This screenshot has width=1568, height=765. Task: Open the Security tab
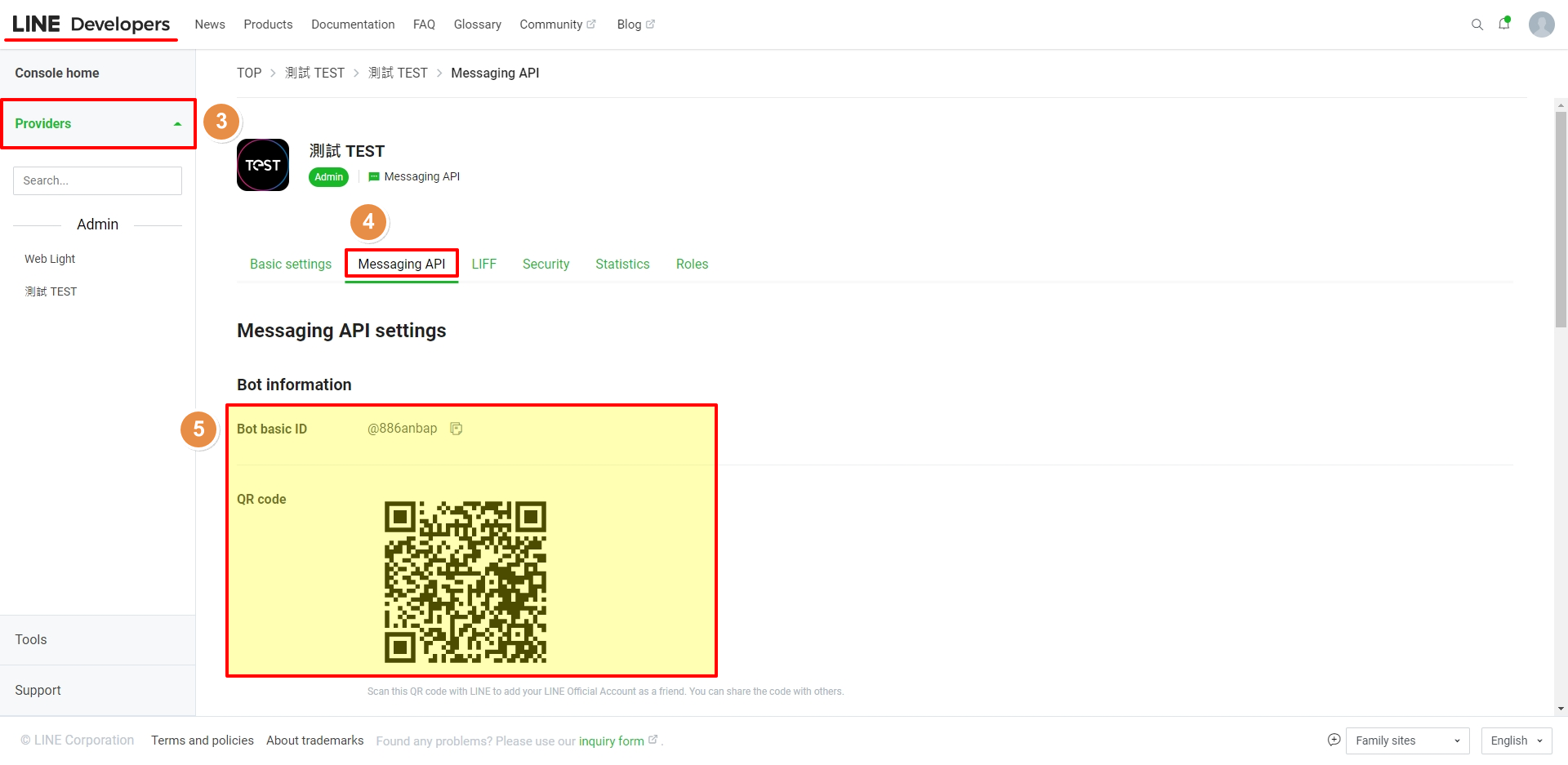[546, 264]
